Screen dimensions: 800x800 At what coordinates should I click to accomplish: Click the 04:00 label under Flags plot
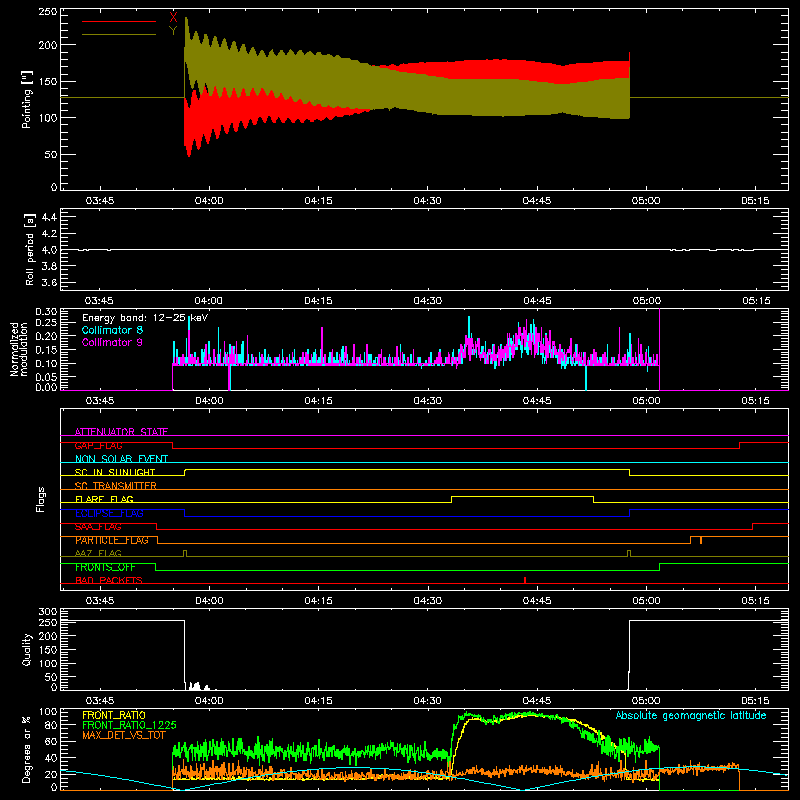pyautogui.click(x=209, y=601)
